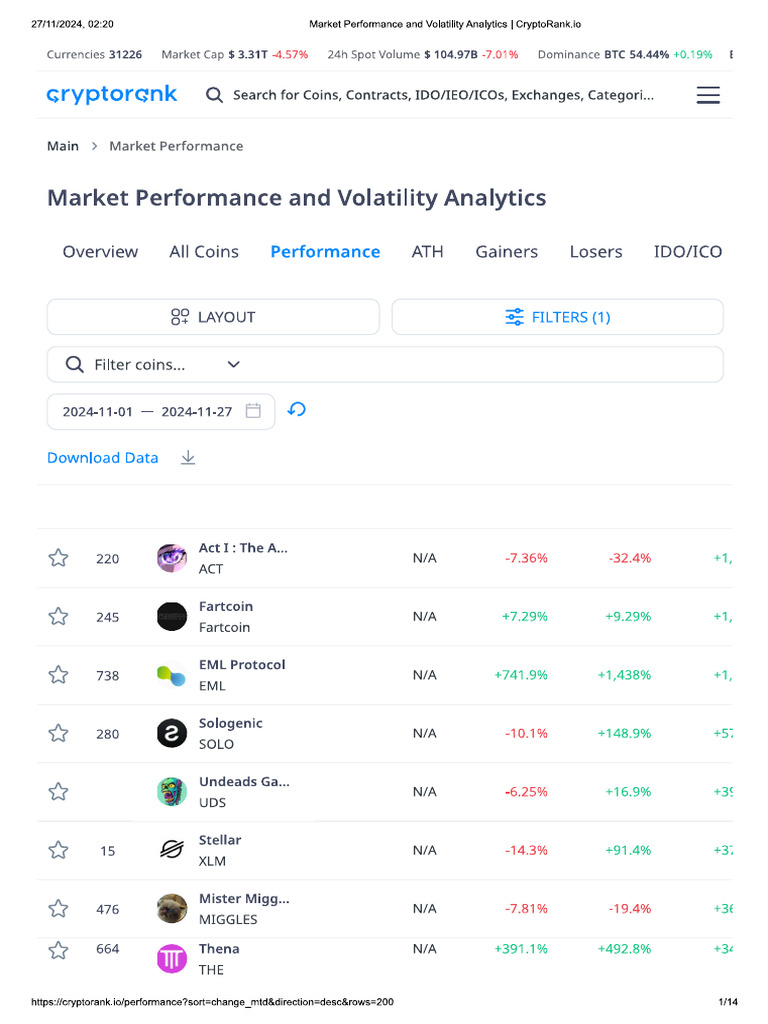Add Stellar to favorites with star
The width and height of the screenshot is (768, 1024).
coord(59,850)
